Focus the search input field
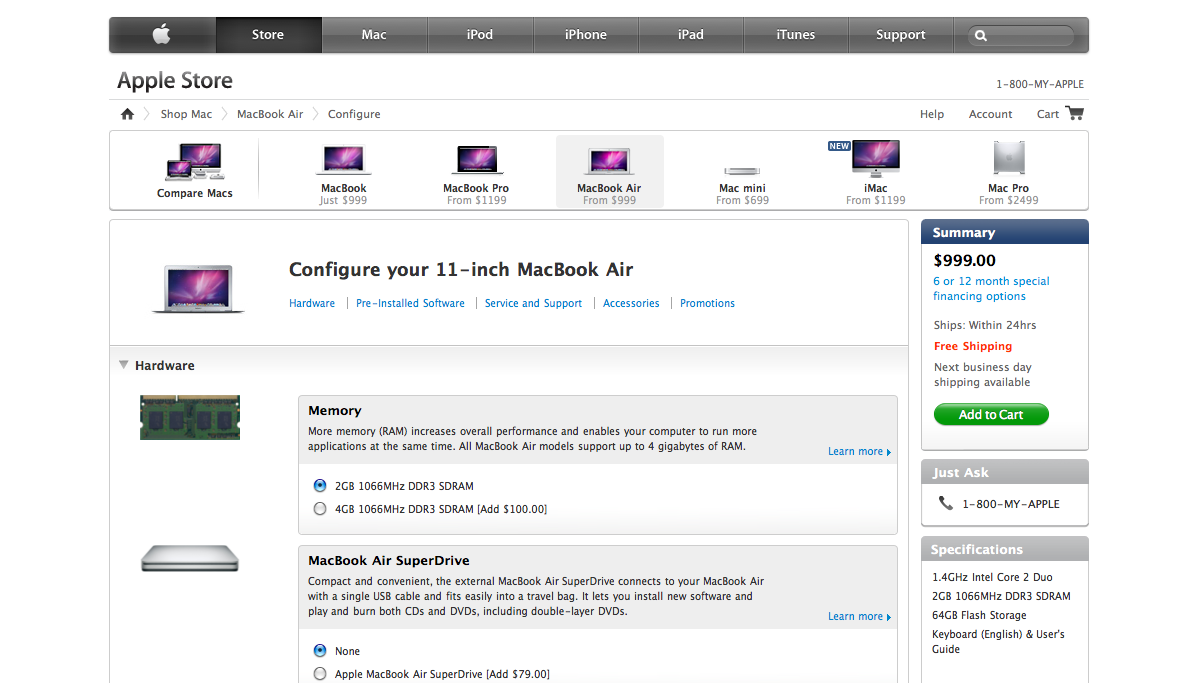Screen dimensions: 1199x683 [1021, 35]
